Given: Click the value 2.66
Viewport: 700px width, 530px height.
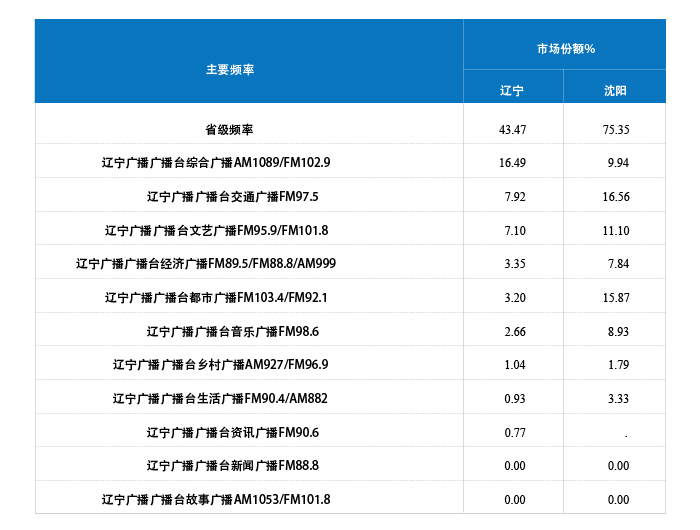Looking at the screenshot, I should [x=515, y=331].
